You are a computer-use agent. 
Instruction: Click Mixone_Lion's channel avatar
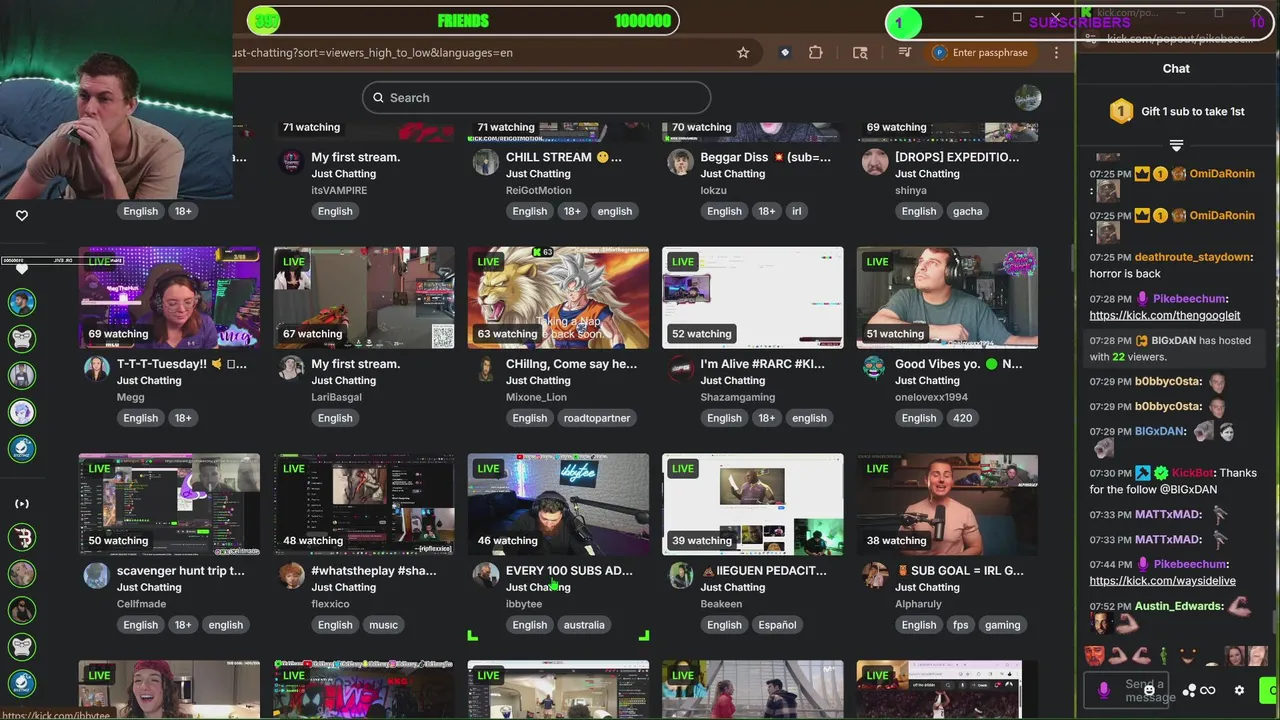click(x=485, y=369)
